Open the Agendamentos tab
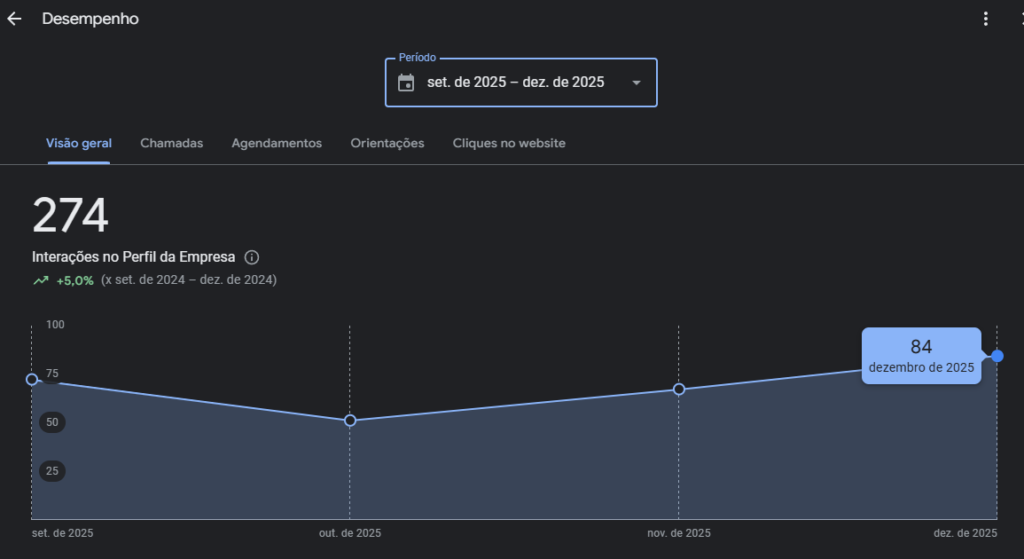1024x559 pixels. pos(276,143)
